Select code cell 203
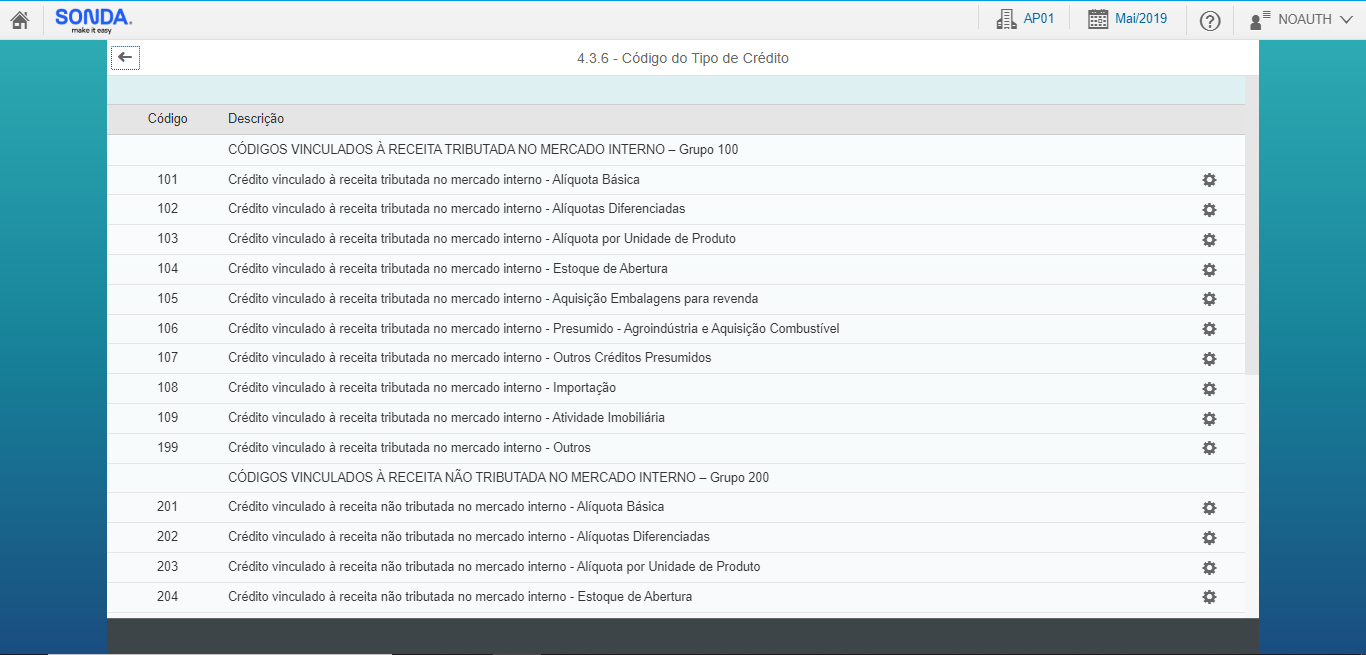 tap(168, 567)
